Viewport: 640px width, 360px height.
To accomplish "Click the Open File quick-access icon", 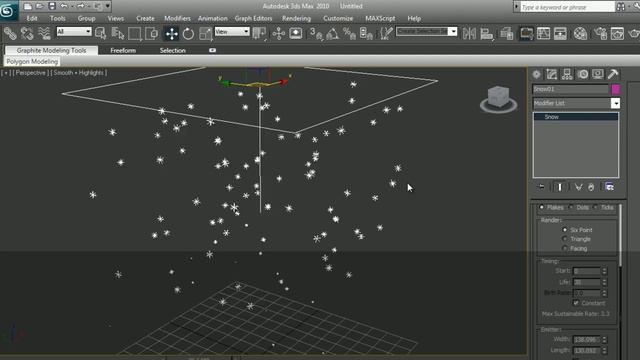I will (40, 6).
